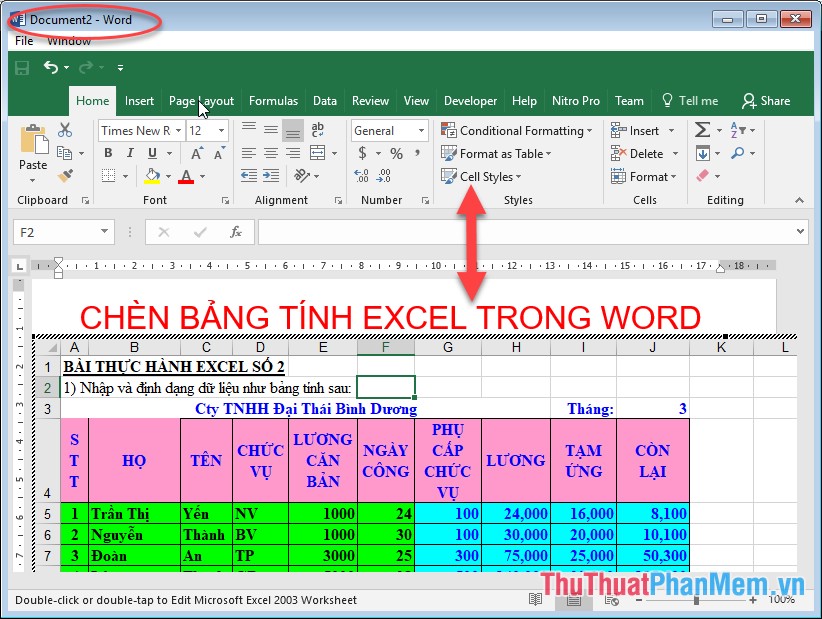Apply accounting dollar number format
The width and height of the screenshot is (822, 619).
(362, 153)
